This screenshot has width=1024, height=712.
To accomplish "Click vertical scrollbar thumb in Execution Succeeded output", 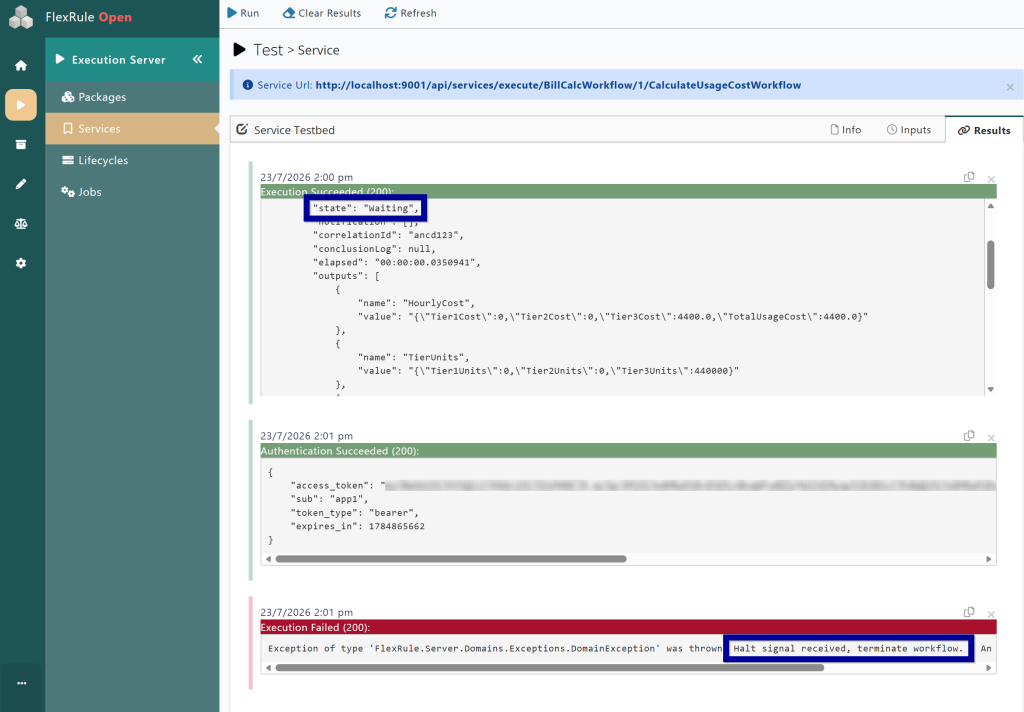I will 991,265.
